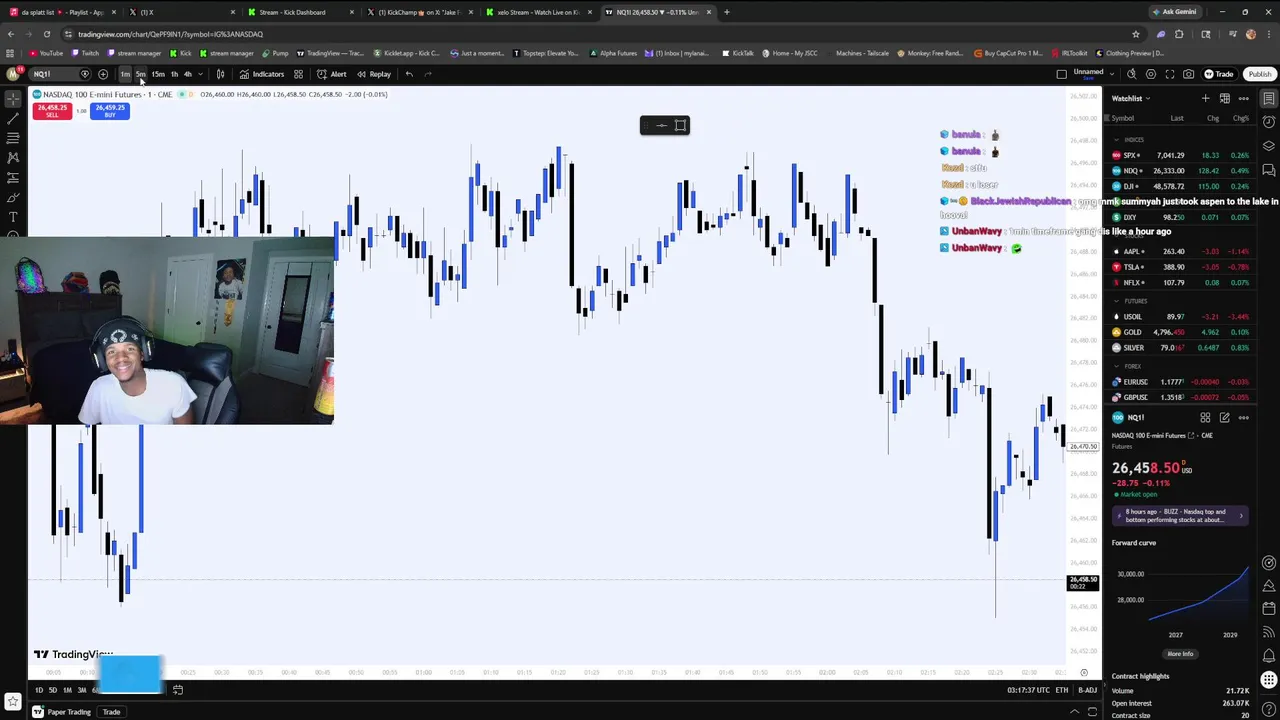The width and height of the screenshot is (1280, 720).
Task: Select the crosshair cursor tool
Action: 13,99
